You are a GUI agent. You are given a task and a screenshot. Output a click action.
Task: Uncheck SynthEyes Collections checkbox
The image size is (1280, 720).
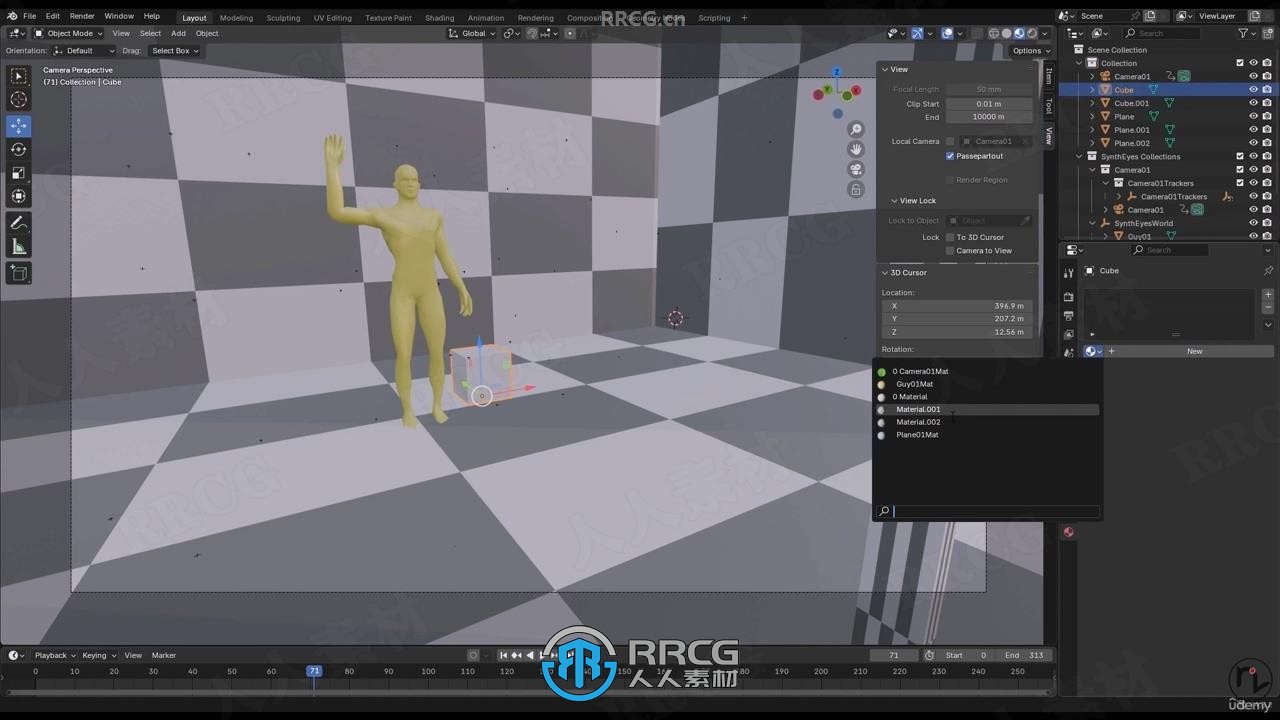tap(1240, 156)
